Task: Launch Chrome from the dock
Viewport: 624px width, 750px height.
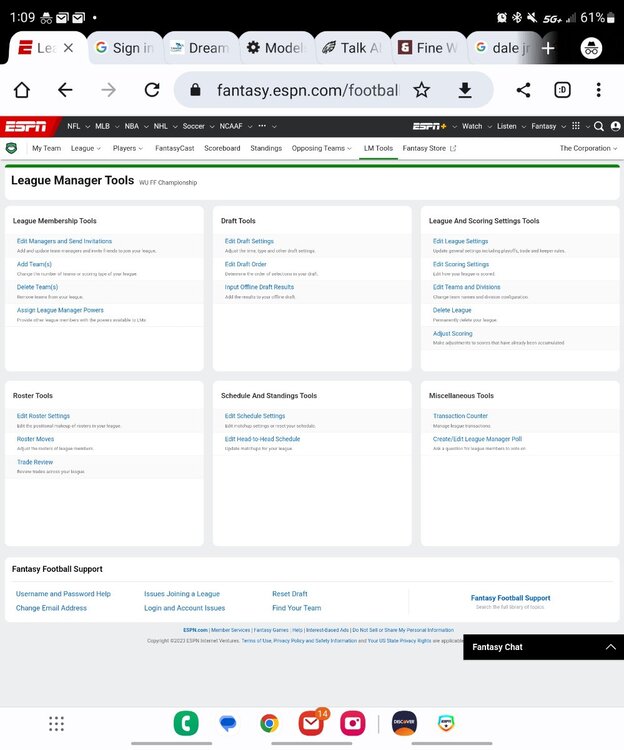Action: point(269,723)
